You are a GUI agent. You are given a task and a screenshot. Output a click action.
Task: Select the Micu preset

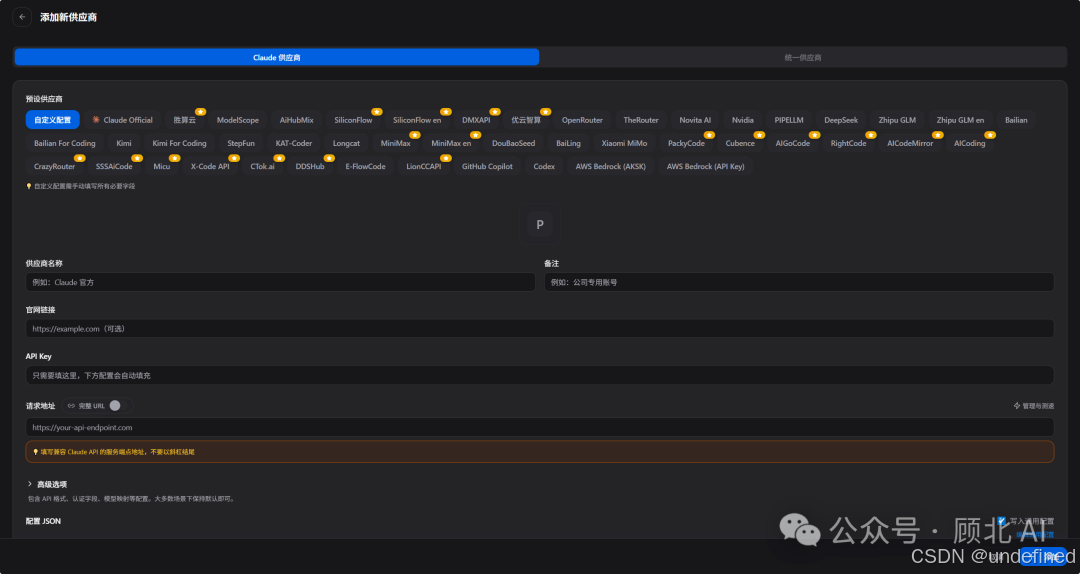click(162, 167)
